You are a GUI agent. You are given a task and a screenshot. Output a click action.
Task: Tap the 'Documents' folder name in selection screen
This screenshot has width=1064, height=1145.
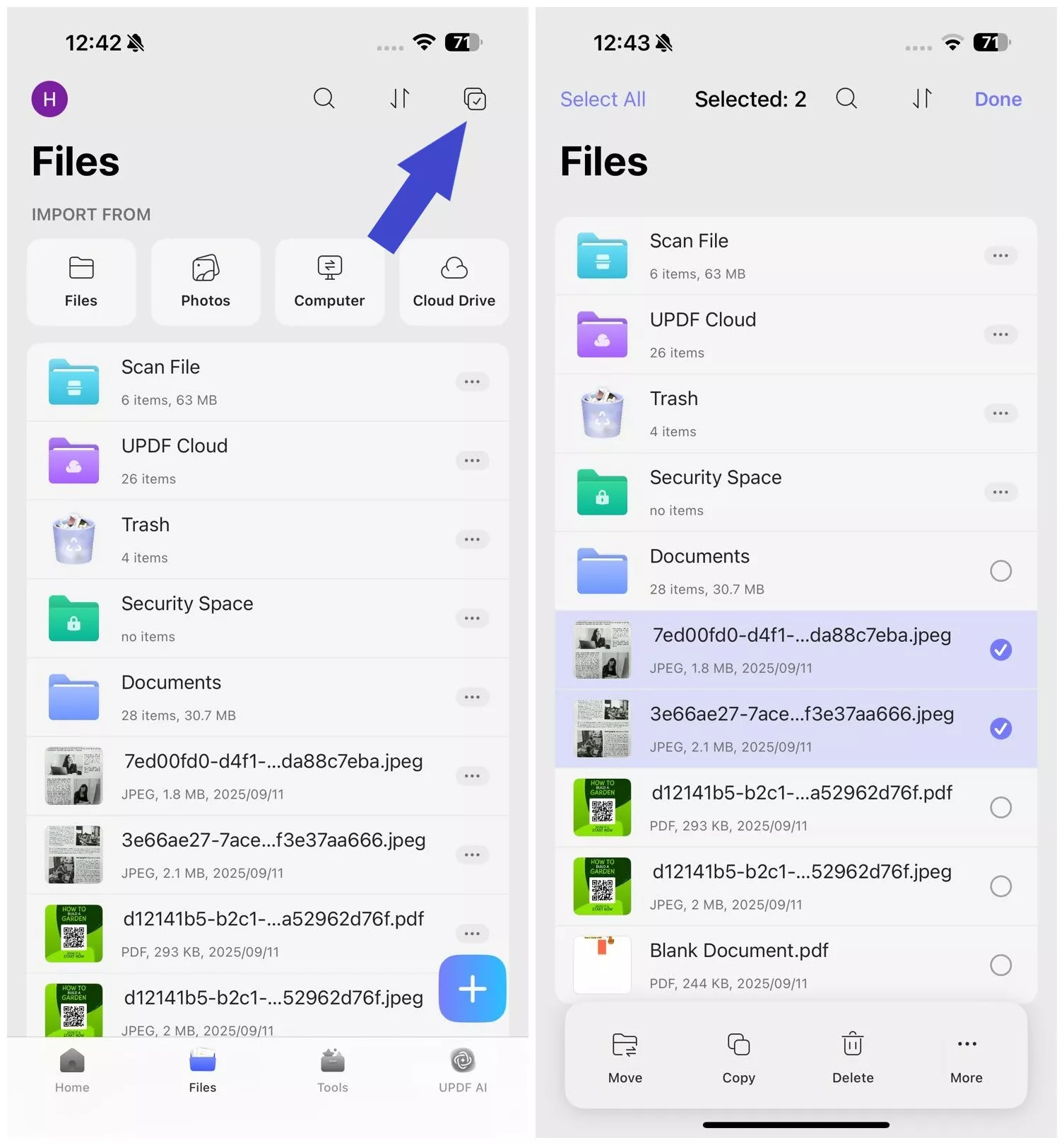point(699,556)
